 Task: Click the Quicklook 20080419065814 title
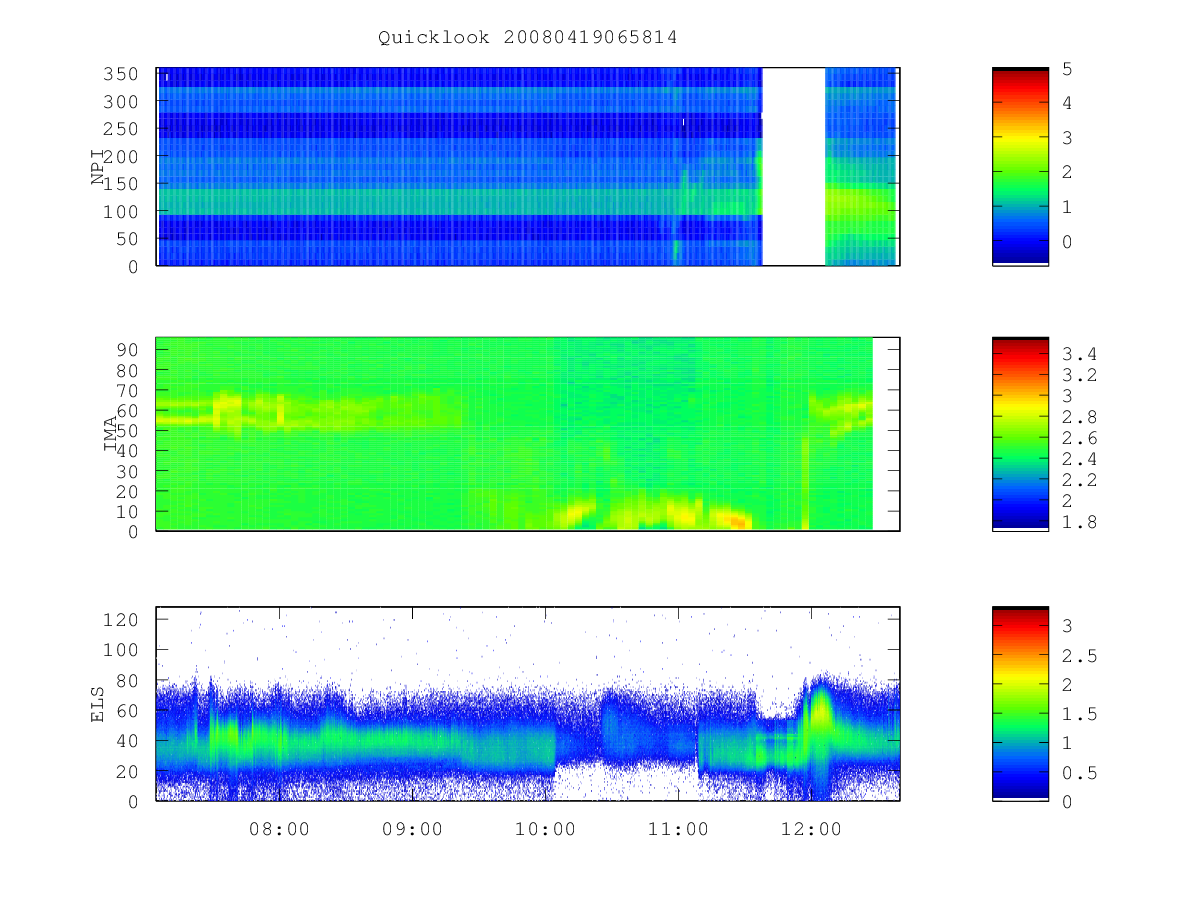tap(528, 38)
